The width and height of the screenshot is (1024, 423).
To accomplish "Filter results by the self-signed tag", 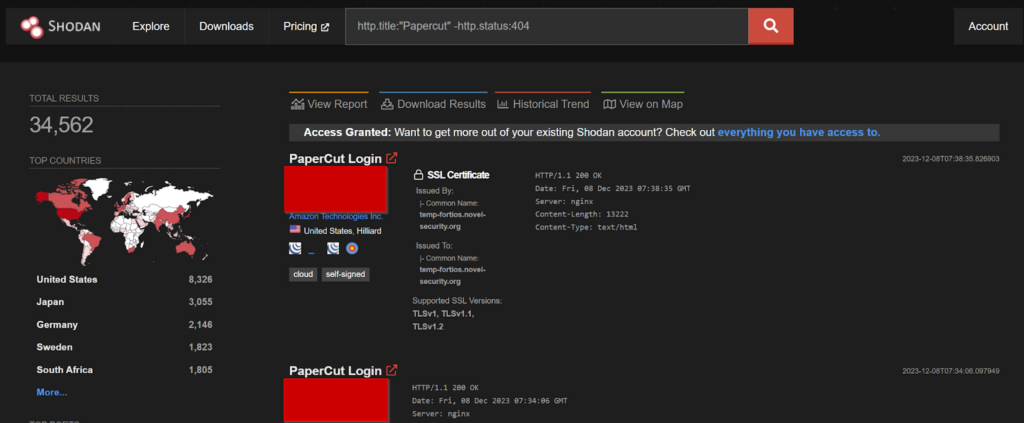I will click(x=345, y=274).
